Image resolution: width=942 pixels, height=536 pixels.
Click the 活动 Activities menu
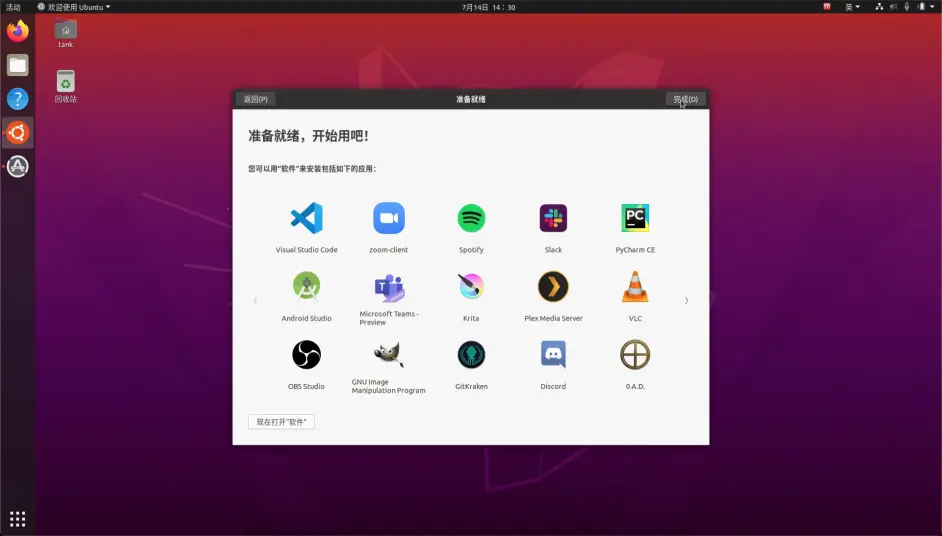click(x=13, y=7)
